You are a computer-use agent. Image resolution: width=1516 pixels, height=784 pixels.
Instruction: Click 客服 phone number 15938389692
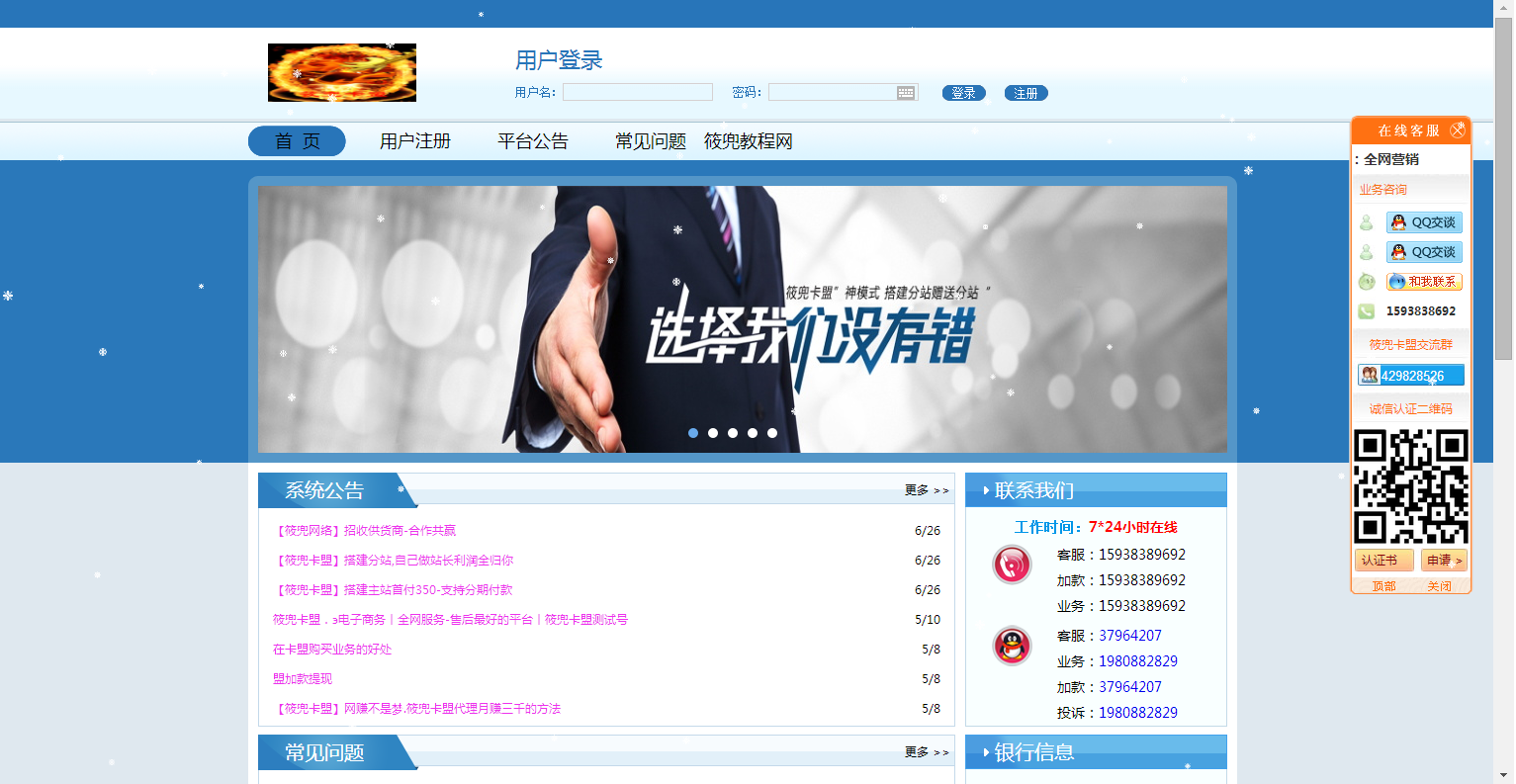(1142, 555)
